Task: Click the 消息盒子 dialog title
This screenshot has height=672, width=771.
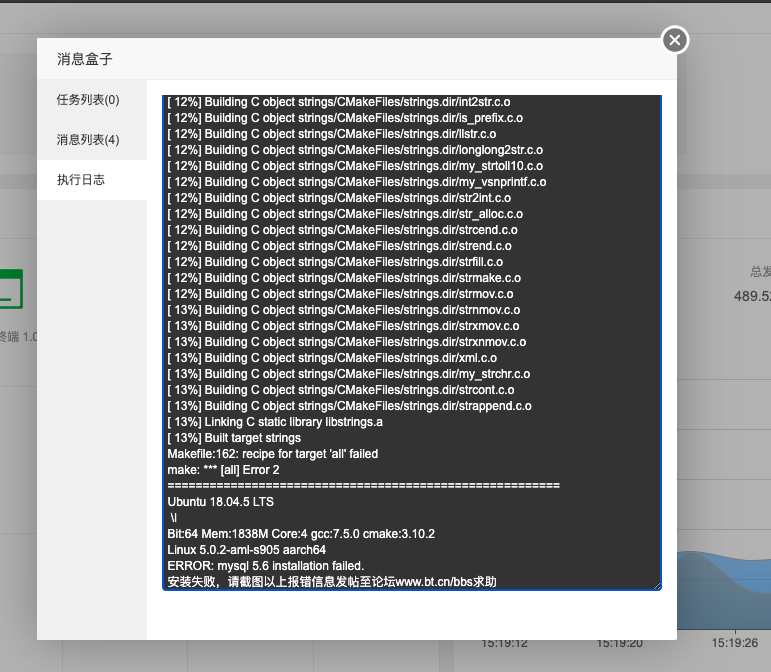Action: click(85, 59)
